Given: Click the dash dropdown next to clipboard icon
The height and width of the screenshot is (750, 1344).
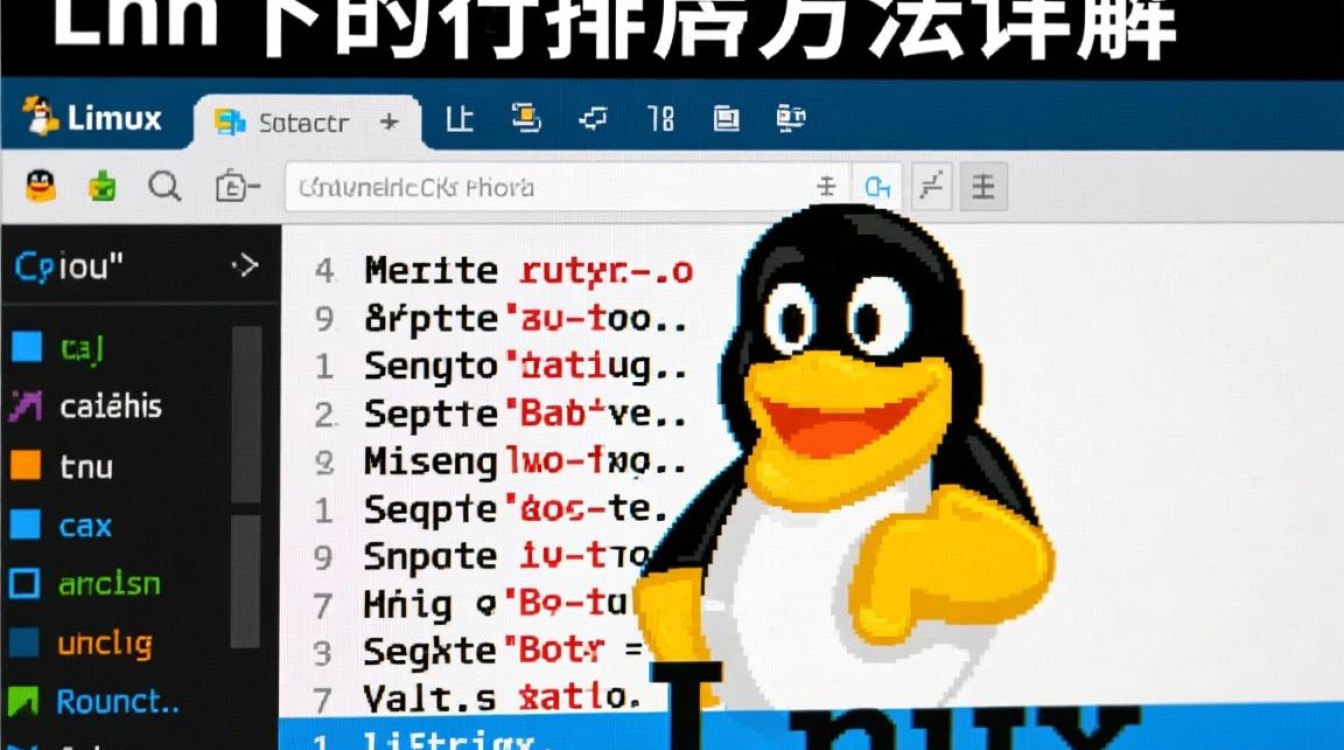Looking at the screenshot, I should (x=252, y=186).
